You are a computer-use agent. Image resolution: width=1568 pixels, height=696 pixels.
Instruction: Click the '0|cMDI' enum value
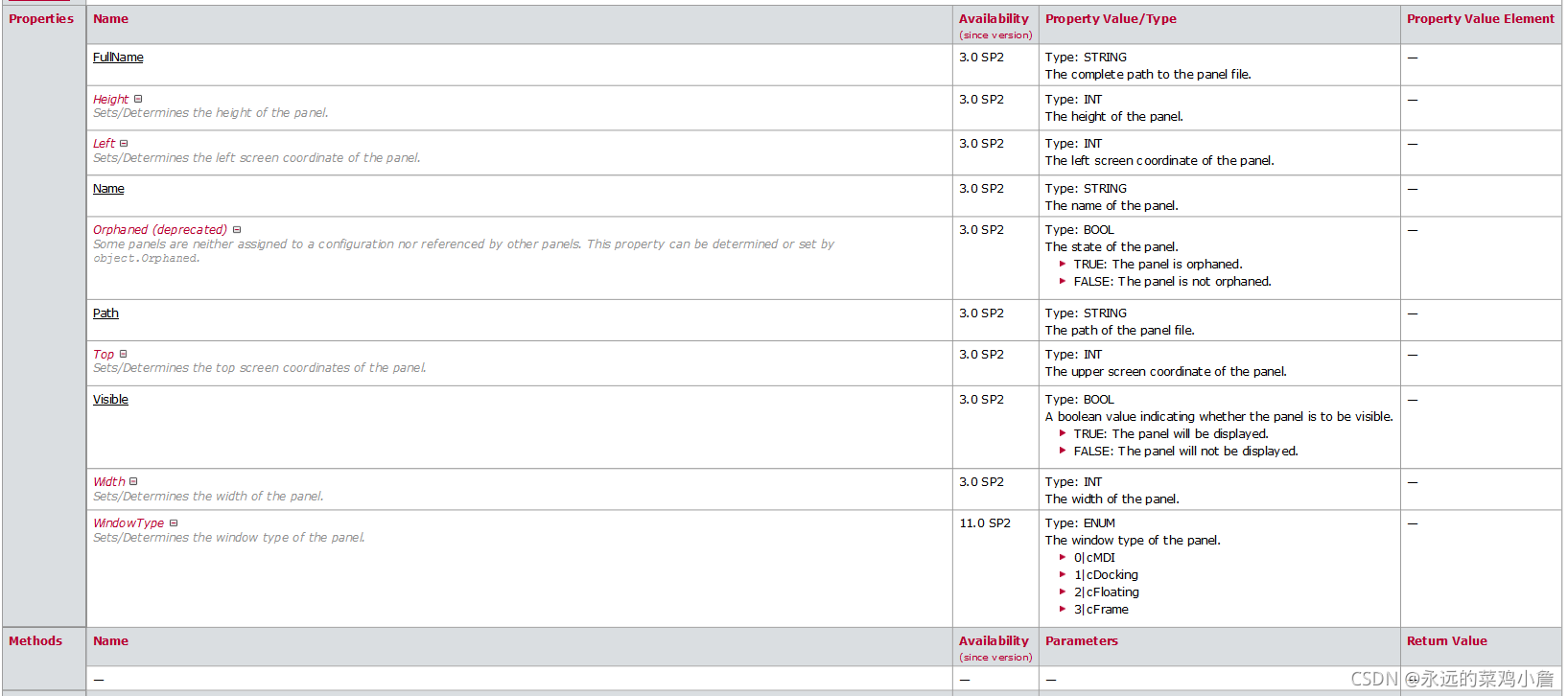coord(1094,558)
